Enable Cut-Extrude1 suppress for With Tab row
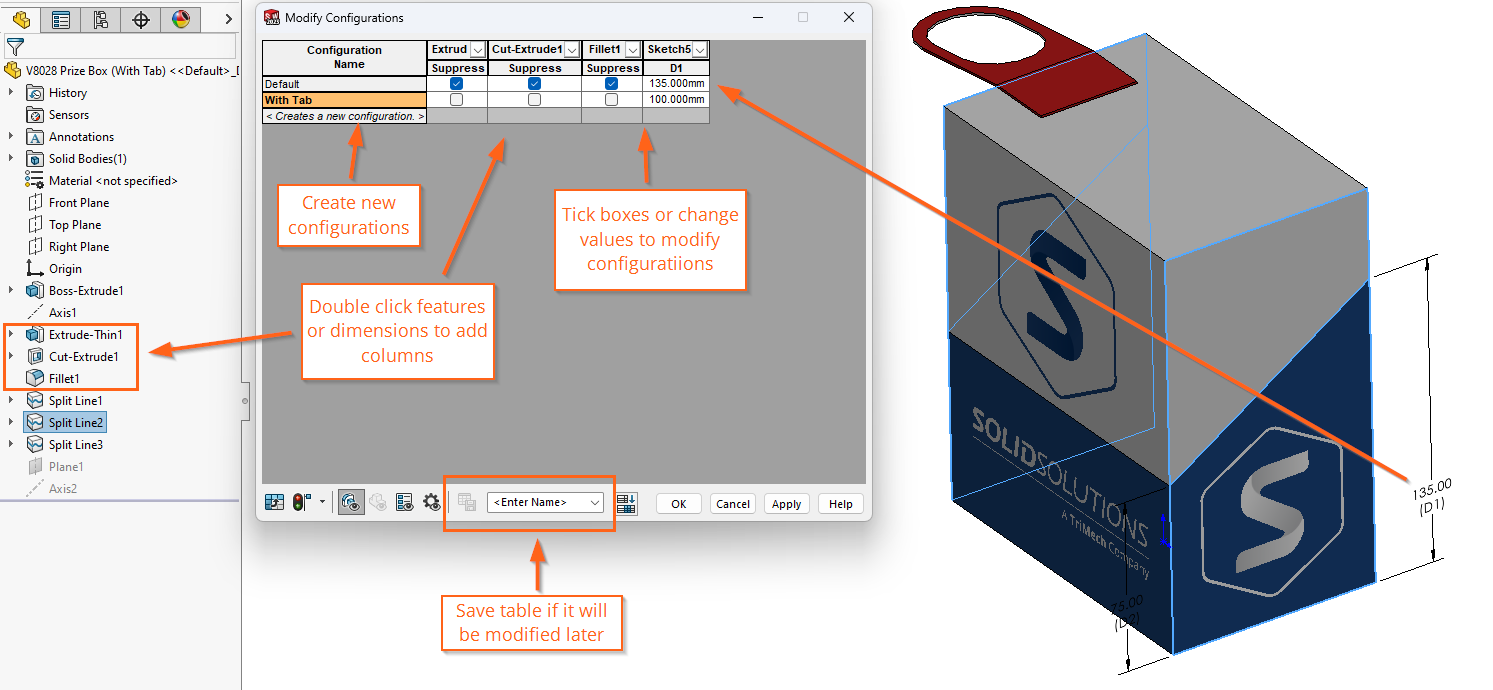This screenshot has width=1493, height=690. [x=534, y=100]
